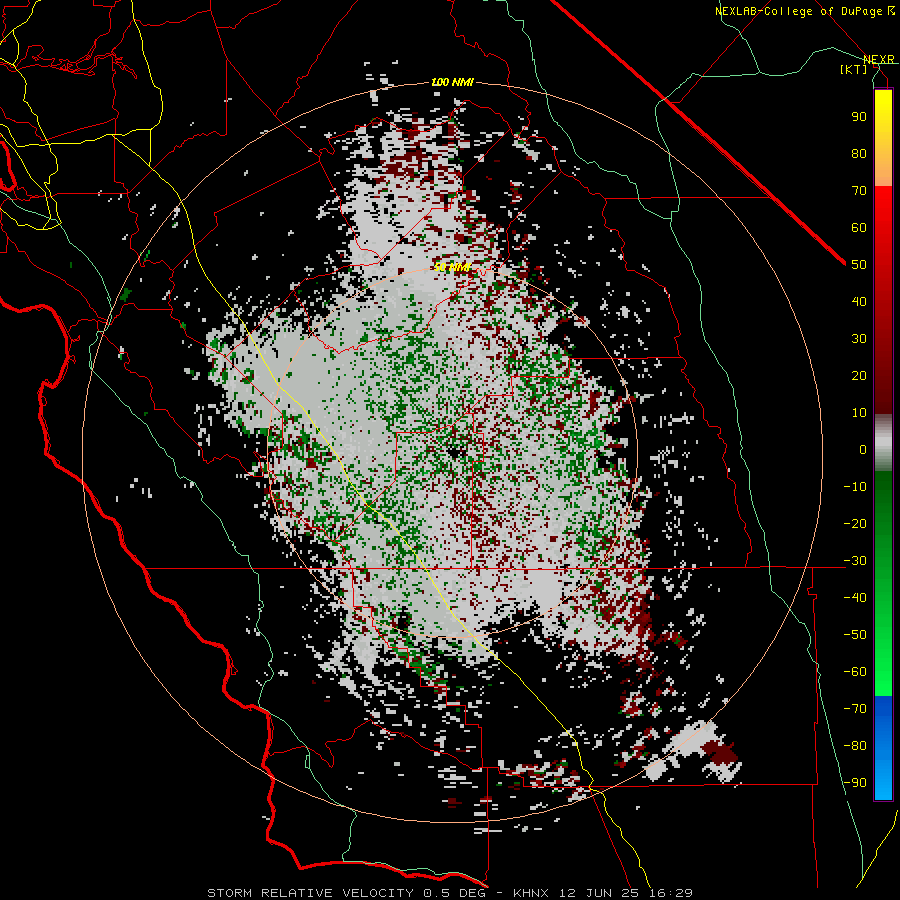This screenshot has height=900, width=900.
Task: Click the NEXLAB-College of DuPage credit text
Action: tap(804, 11)
